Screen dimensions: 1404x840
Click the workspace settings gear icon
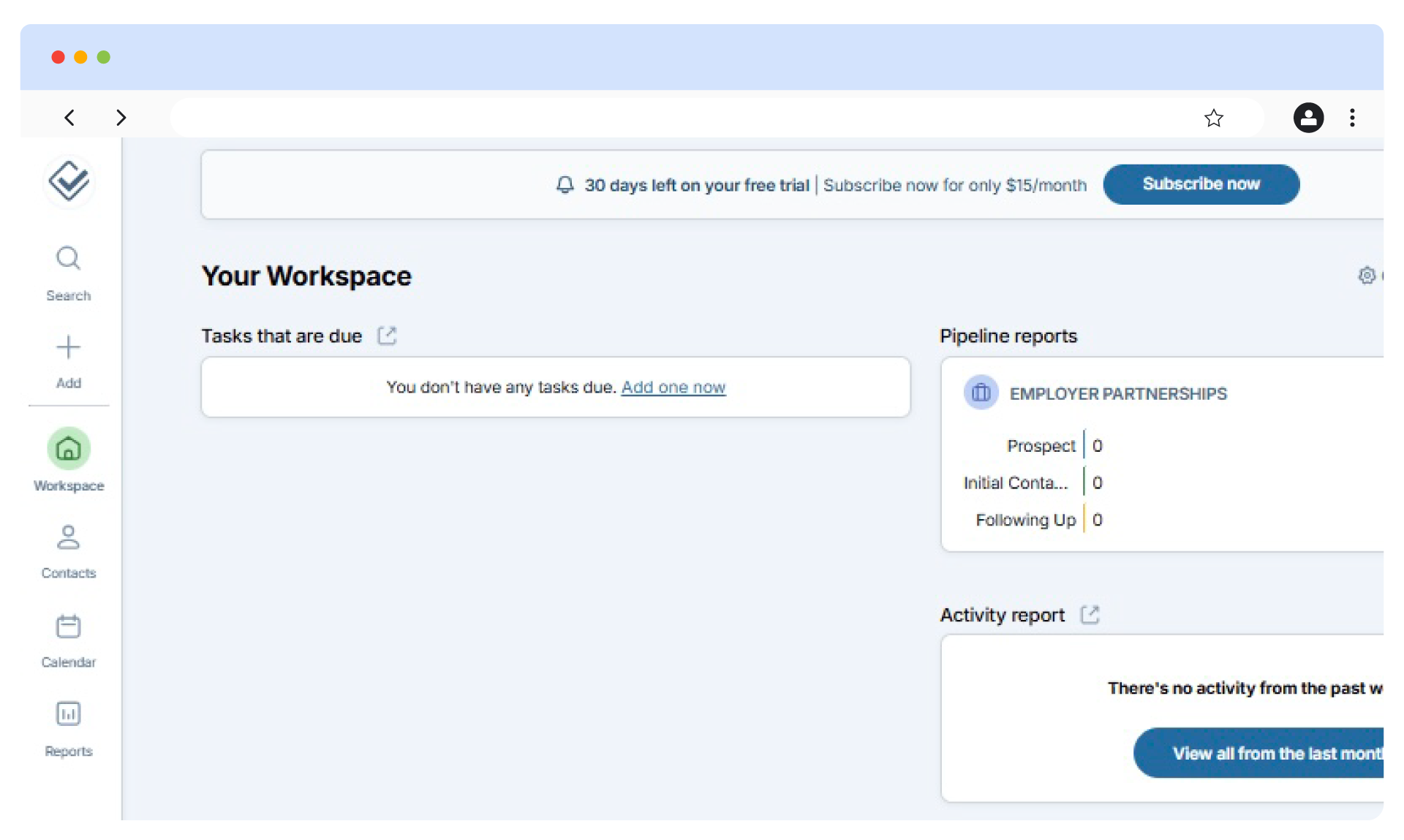click(1366, 276)
